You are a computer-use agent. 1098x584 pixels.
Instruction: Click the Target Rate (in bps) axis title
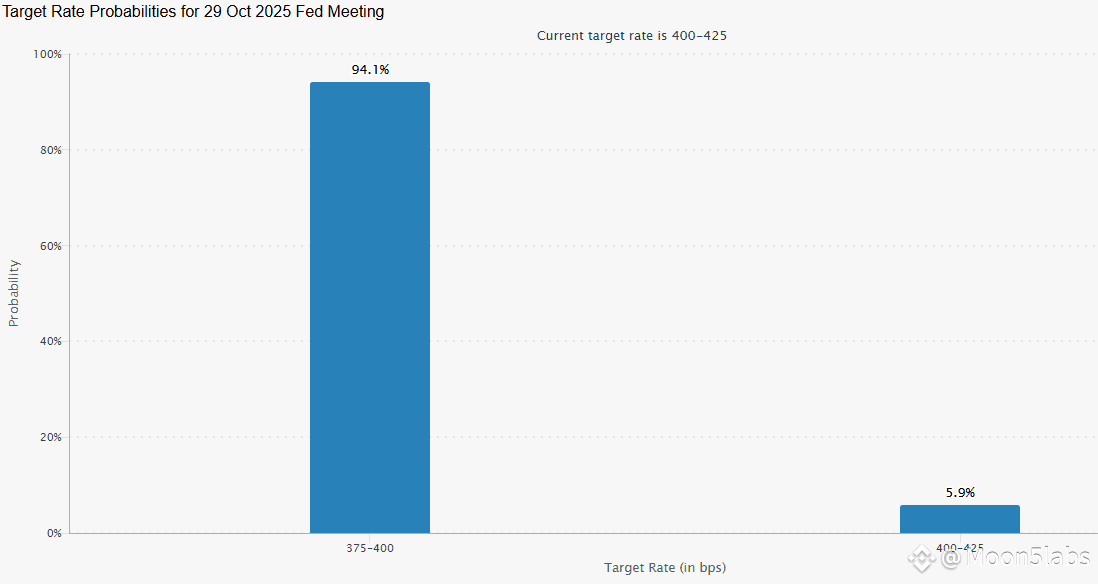665,567
